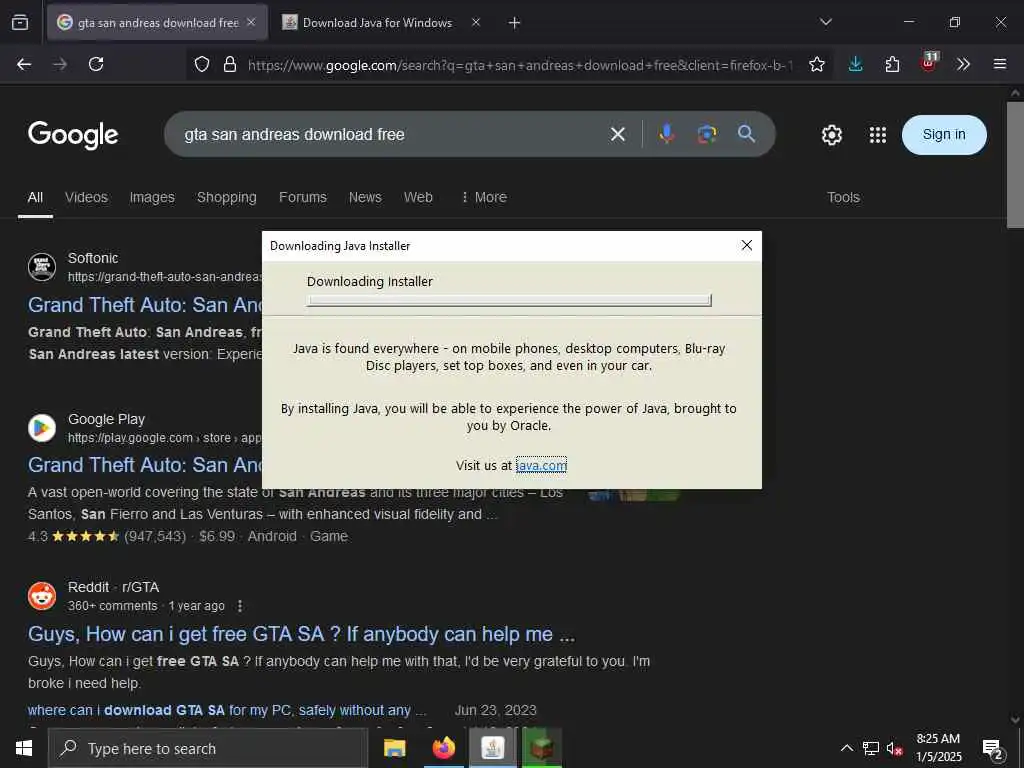Click taskbar 'Type here to search' box
This screenshot has height=768, width=1024.
point(208,748)
